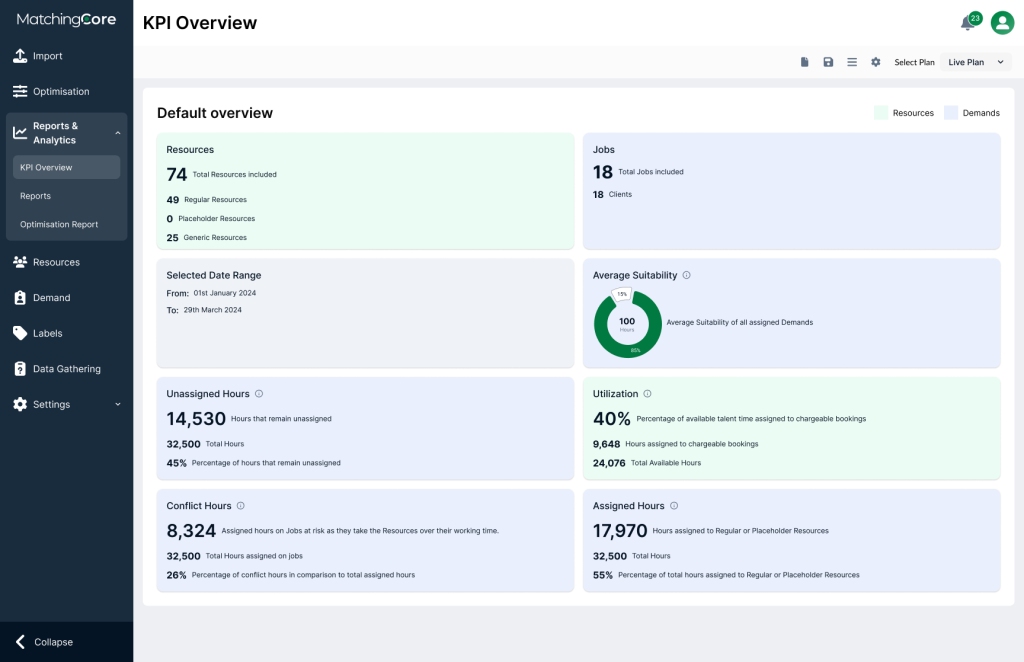Open Optimisation Report submenu item
The height and width of the screenshot is (662, 1024).
point(67,224)
